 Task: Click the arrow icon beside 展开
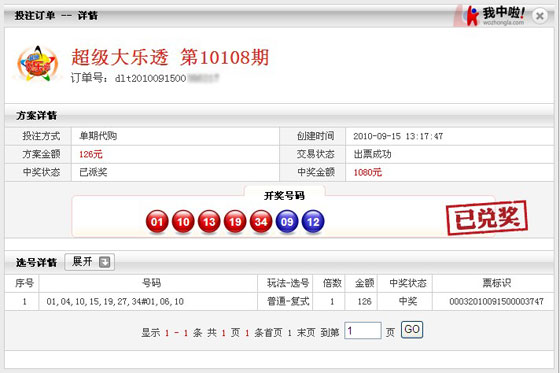pyautogui.click(x=105, y=262)
